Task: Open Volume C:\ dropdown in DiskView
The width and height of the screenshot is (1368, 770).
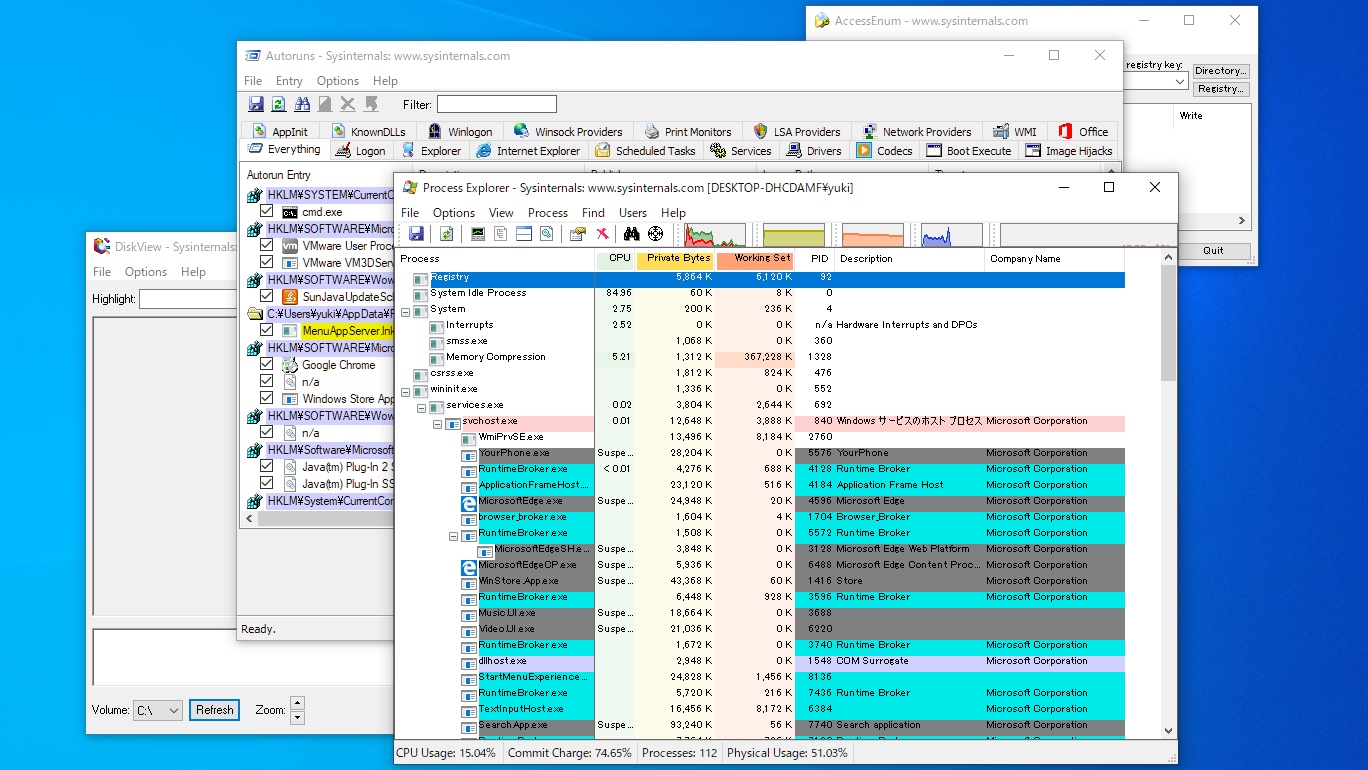Action: click(x=173, y=710)
